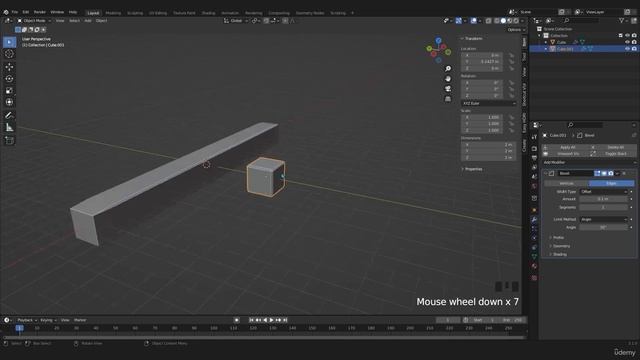Open the Material properties tab icon
Viewport: 640px width, 360px height.
coord(534,266)
